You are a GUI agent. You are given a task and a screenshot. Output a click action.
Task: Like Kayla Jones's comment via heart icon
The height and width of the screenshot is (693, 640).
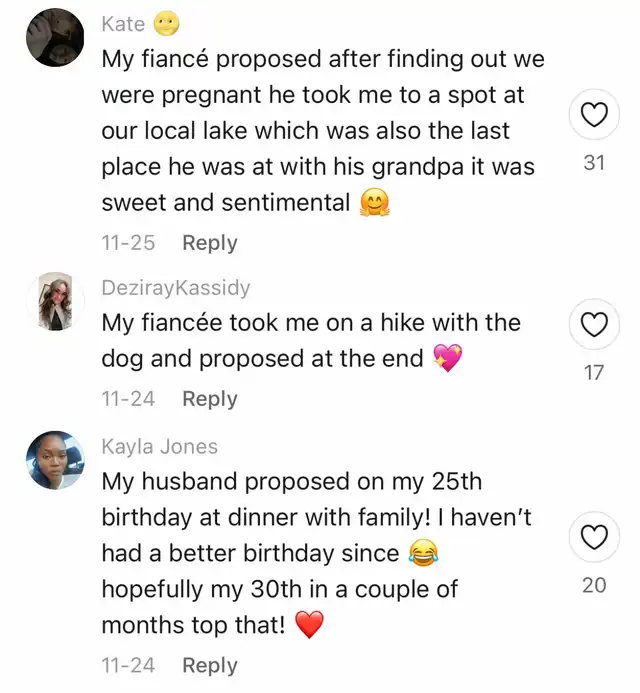[x=594, y=538]
